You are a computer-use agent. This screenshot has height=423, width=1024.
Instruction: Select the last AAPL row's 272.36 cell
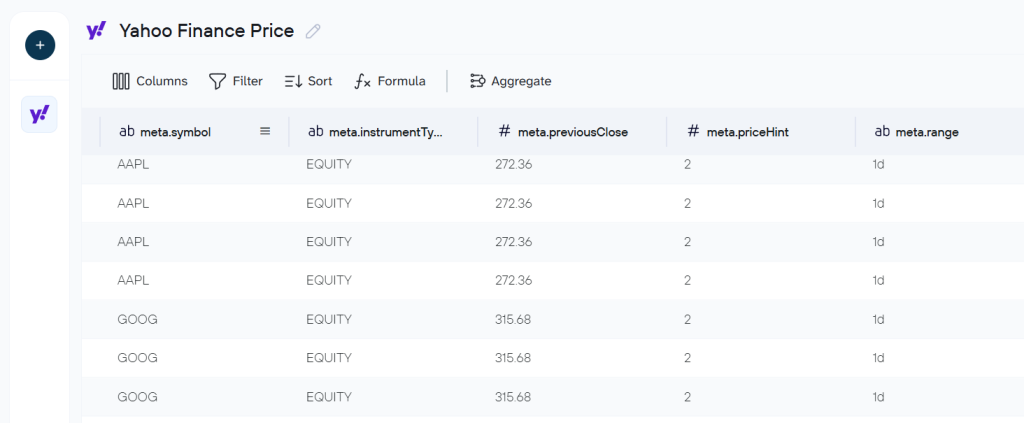coord(513,280)
